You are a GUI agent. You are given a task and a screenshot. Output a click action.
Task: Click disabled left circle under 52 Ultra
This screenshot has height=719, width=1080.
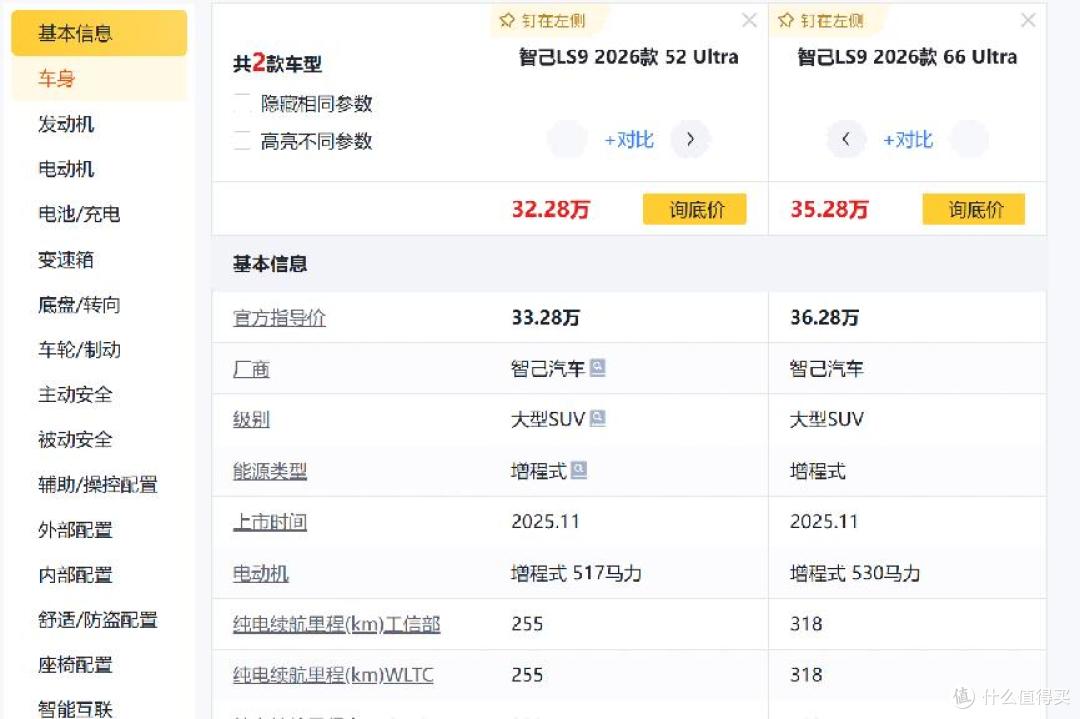(x=567, y=140)
